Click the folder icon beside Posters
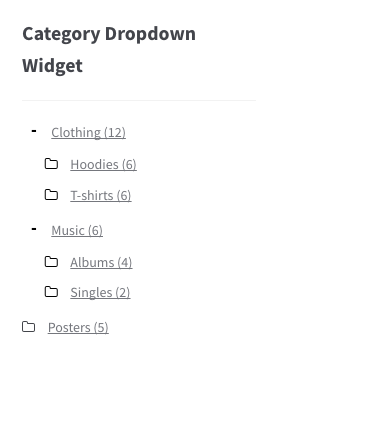391x437 pixels. (x=29, y=327)
